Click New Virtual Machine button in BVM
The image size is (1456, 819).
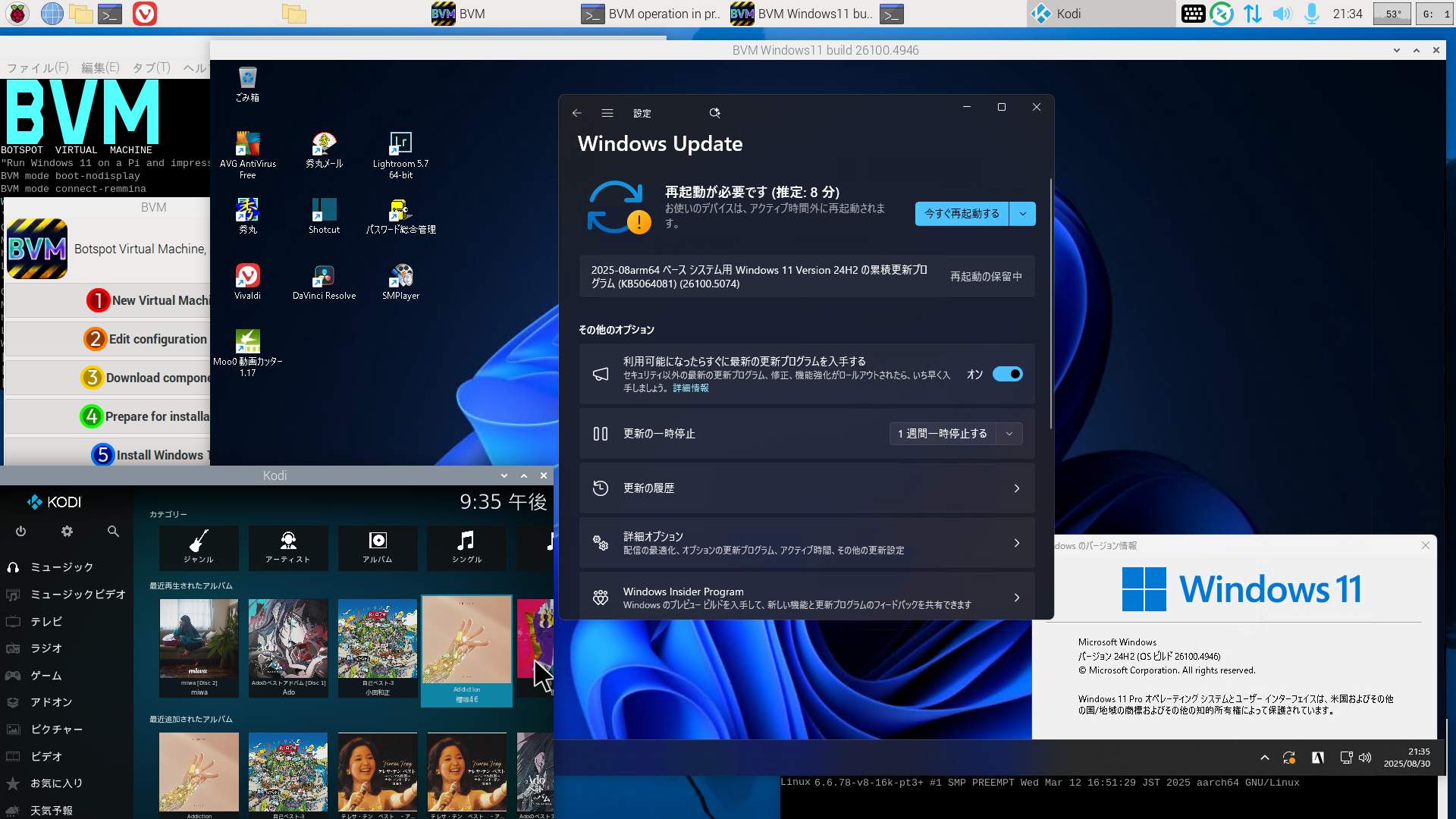pos(108,300)
